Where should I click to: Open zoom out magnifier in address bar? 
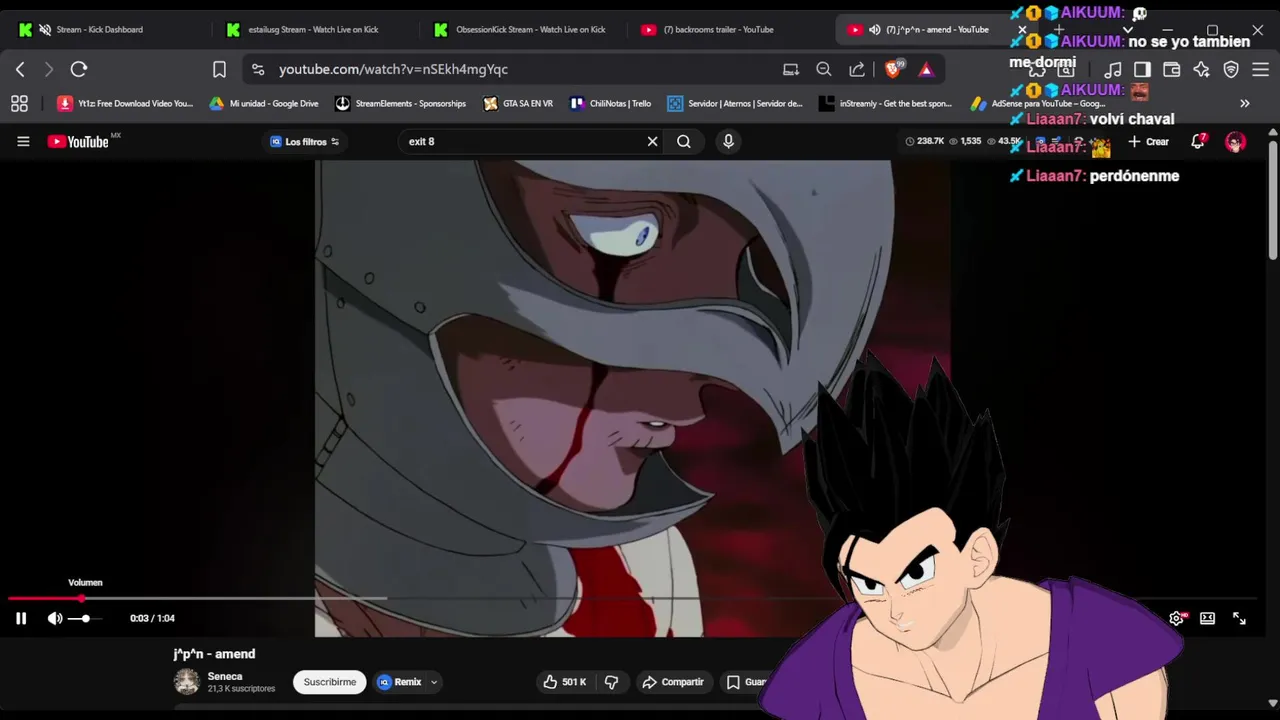coord(824,69)
